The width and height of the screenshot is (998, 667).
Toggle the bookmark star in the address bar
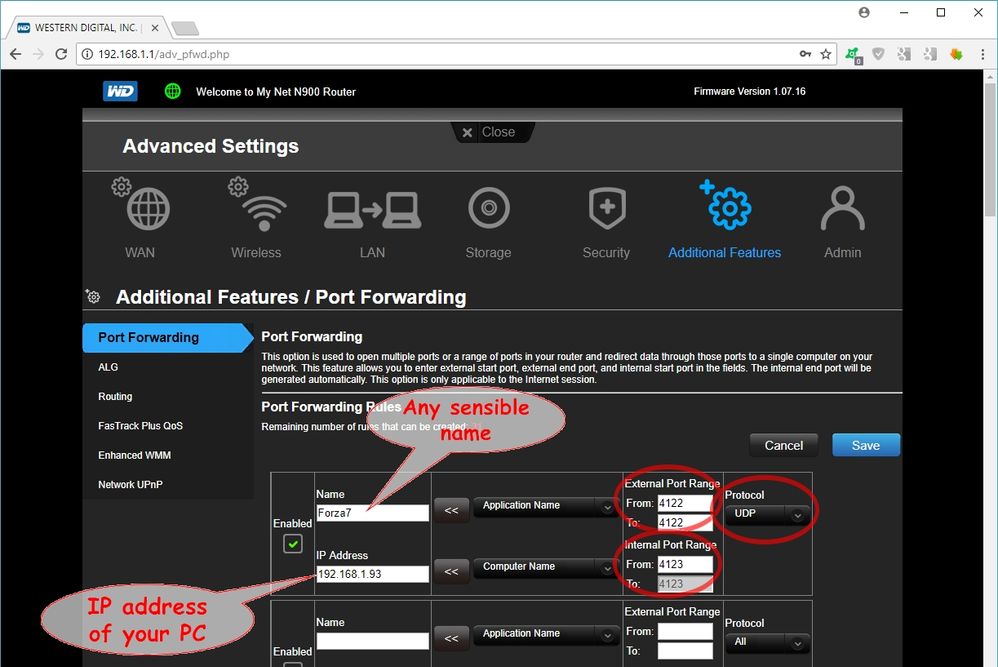[x=824, y=54]
